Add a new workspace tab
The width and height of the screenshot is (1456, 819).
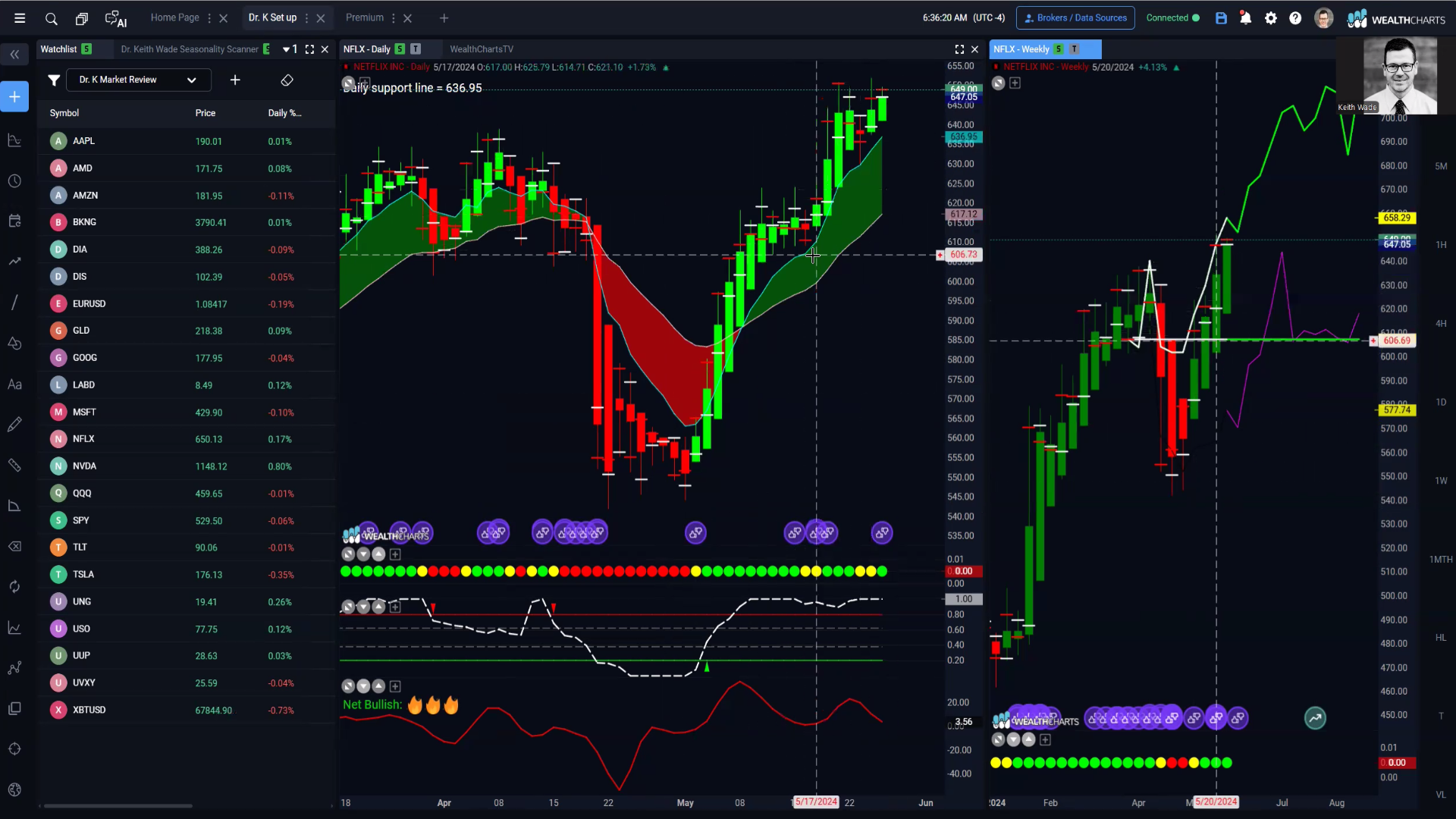444,18
